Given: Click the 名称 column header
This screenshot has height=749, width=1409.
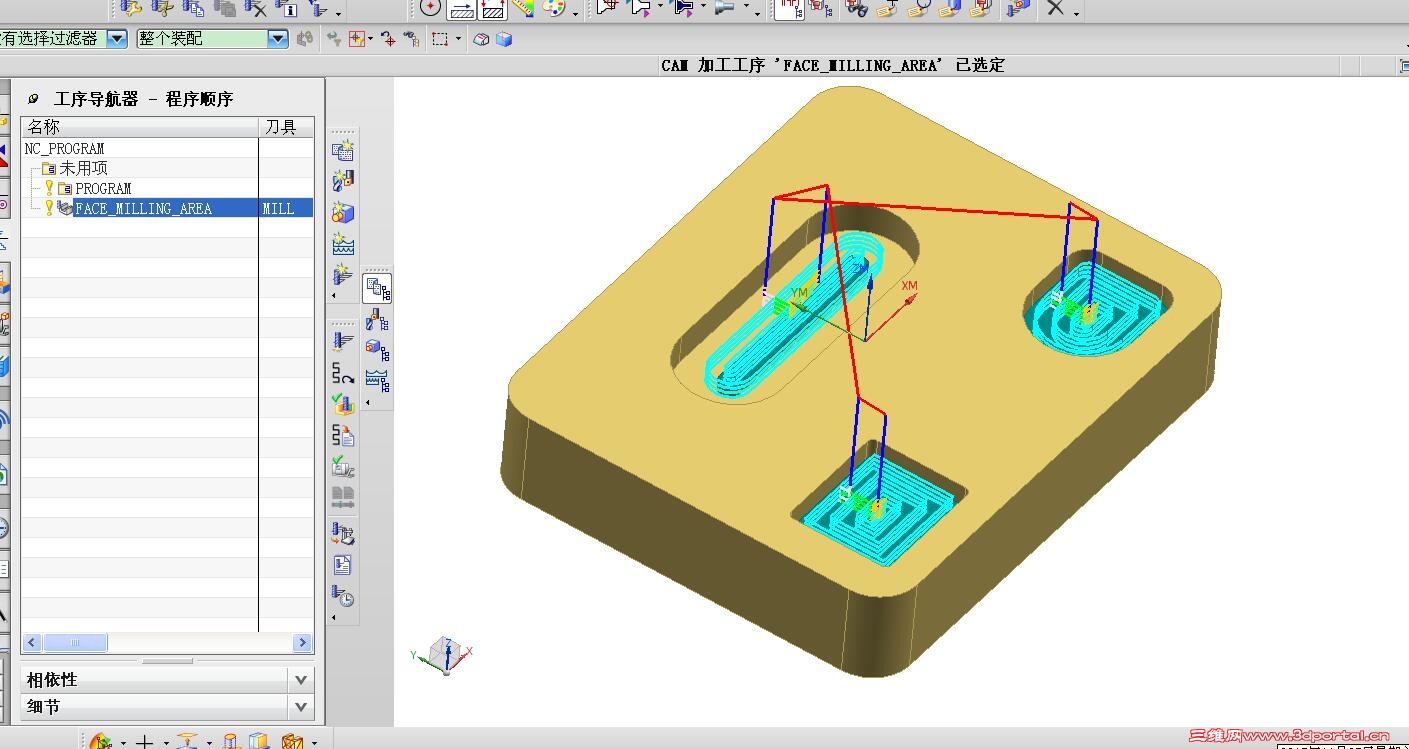Looking at the screenshot, I should (x=140, y=127).
